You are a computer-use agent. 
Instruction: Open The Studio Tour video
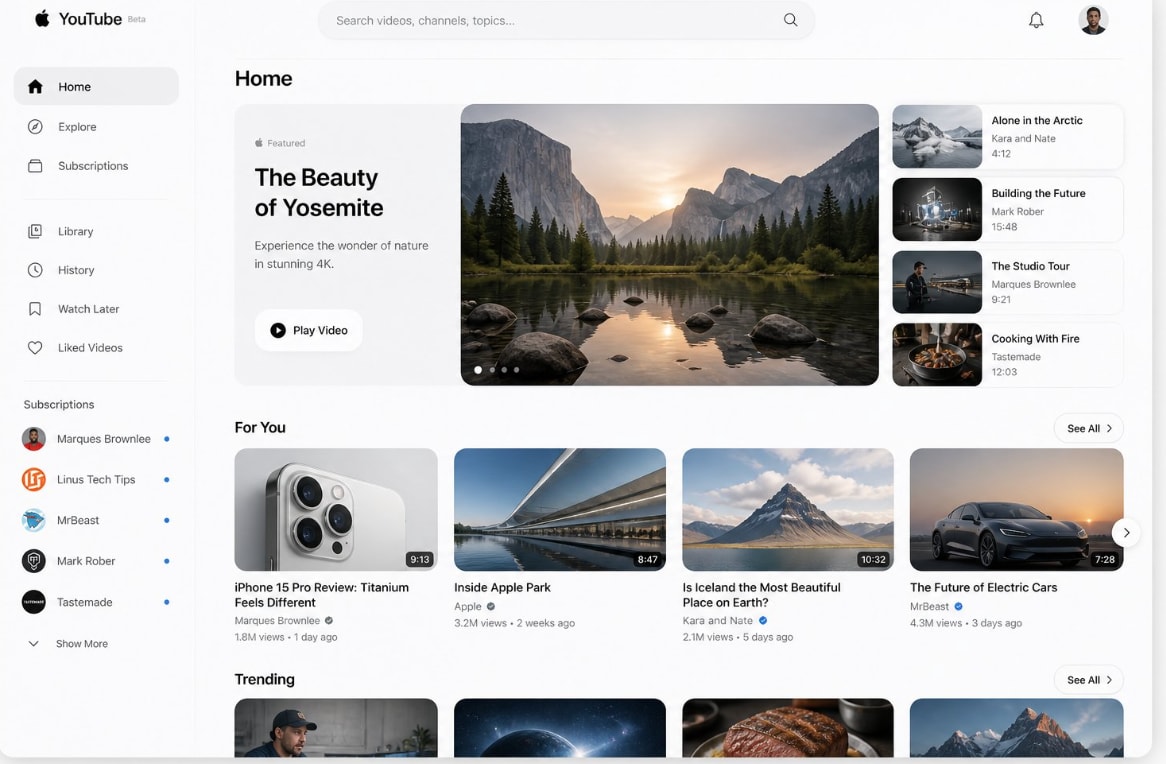(x=1008, y=283)
